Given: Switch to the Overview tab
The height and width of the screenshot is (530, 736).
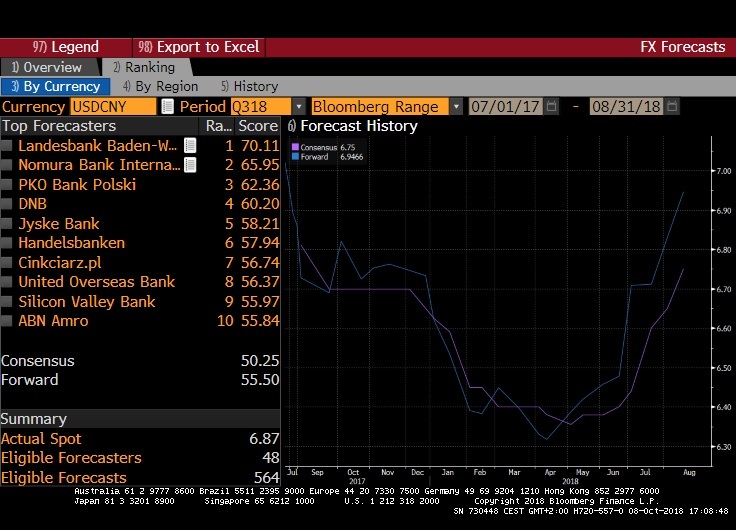Looking at the screenshot, I should (x=48, y=67).
